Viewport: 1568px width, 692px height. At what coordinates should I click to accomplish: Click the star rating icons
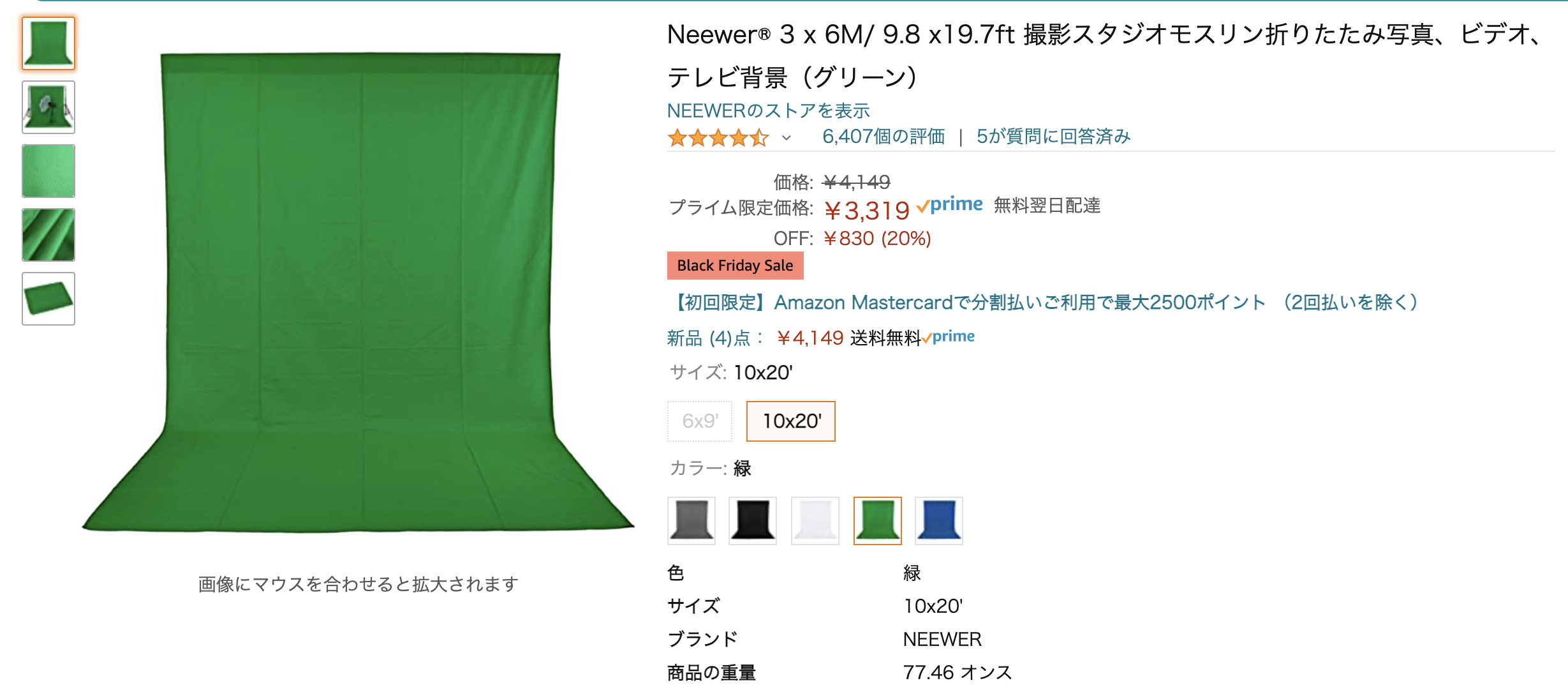click(718, 137)
